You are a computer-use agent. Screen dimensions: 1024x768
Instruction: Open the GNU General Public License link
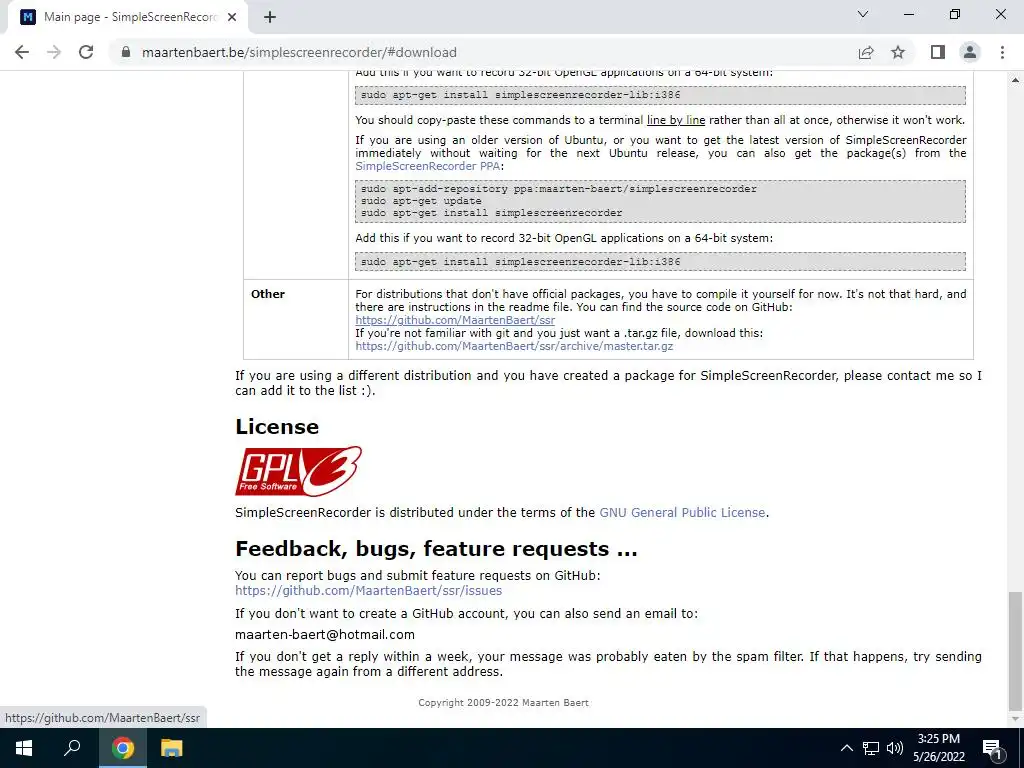pos(682,513)
